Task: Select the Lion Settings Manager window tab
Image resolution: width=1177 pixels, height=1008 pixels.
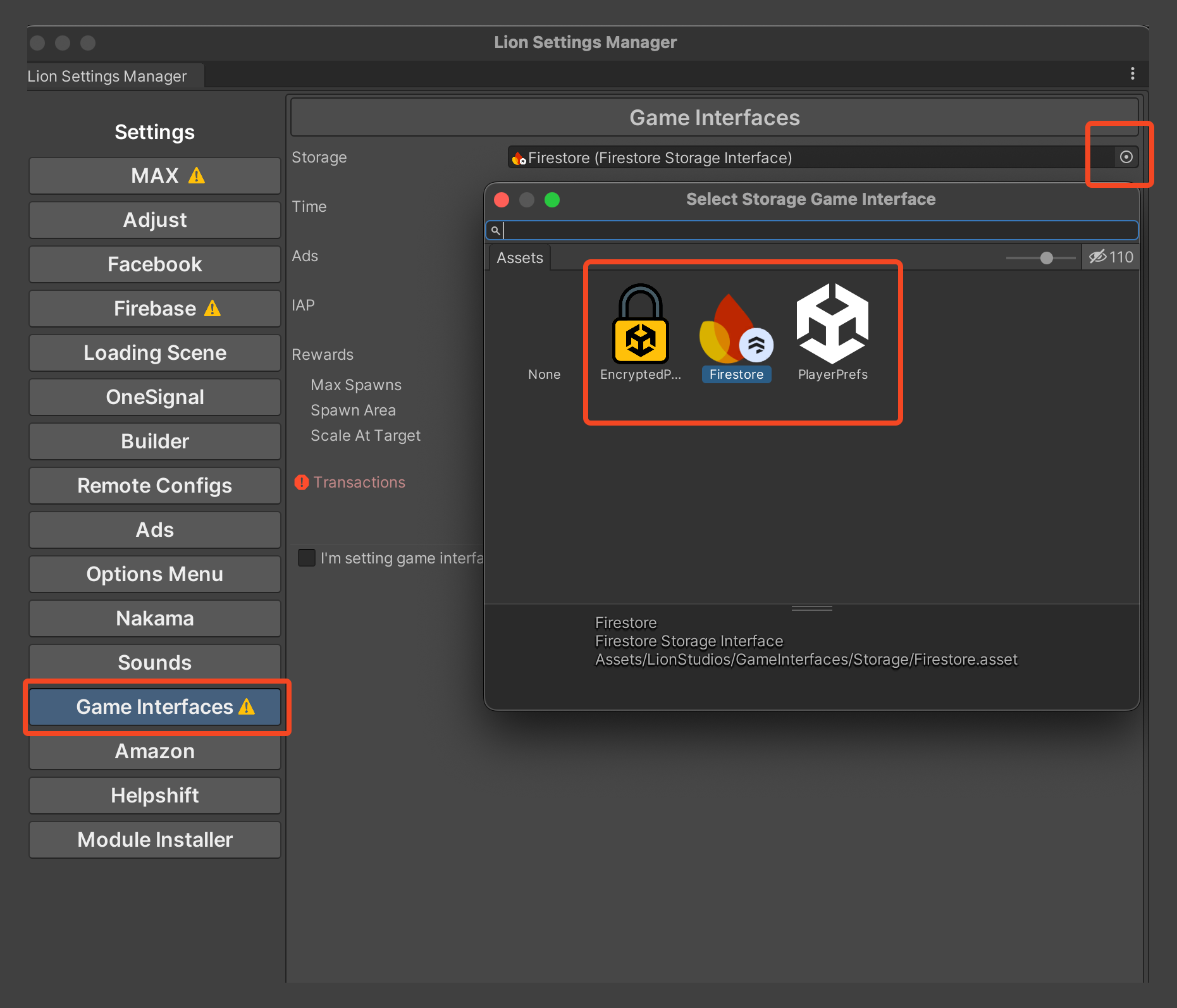Action: (x=108, y=77)
